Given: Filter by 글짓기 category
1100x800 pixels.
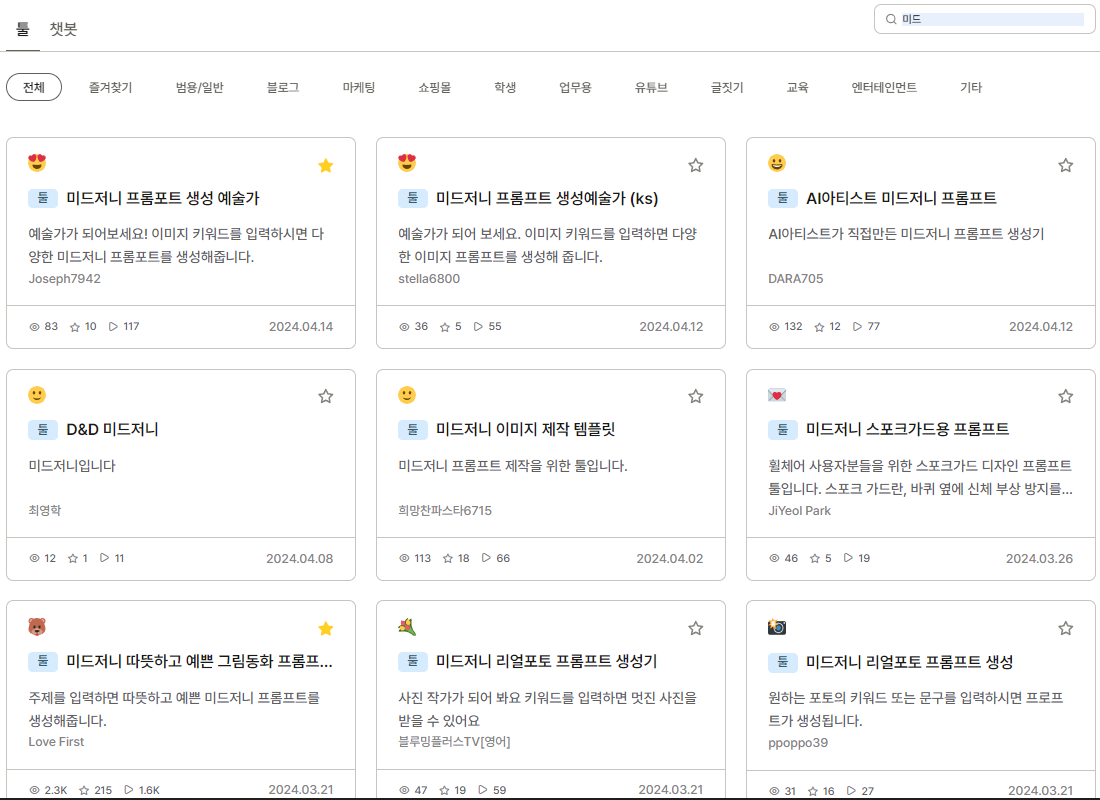Looking at the screenshot, I should click(x=727, y=87).
